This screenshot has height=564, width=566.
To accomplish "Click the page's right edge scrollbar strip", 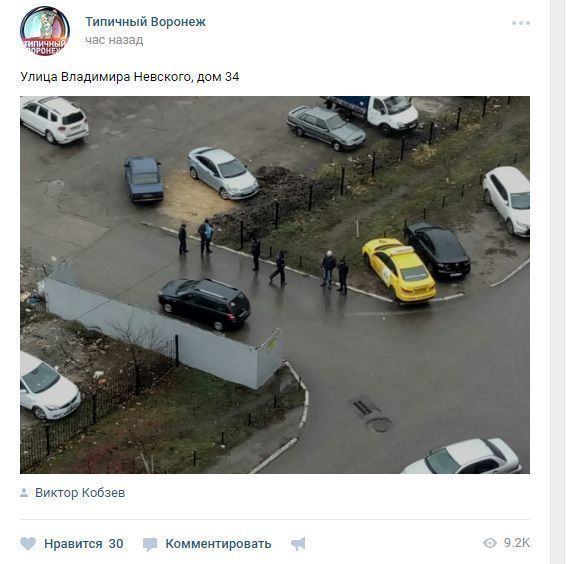I will click(x=558, y=282).
